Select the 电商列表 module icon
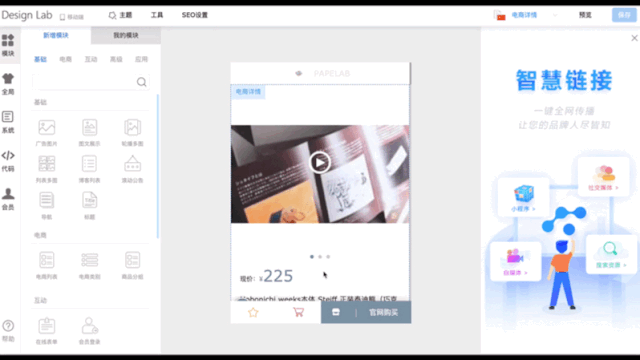The image size is (640, 360). tap(47, 265)
